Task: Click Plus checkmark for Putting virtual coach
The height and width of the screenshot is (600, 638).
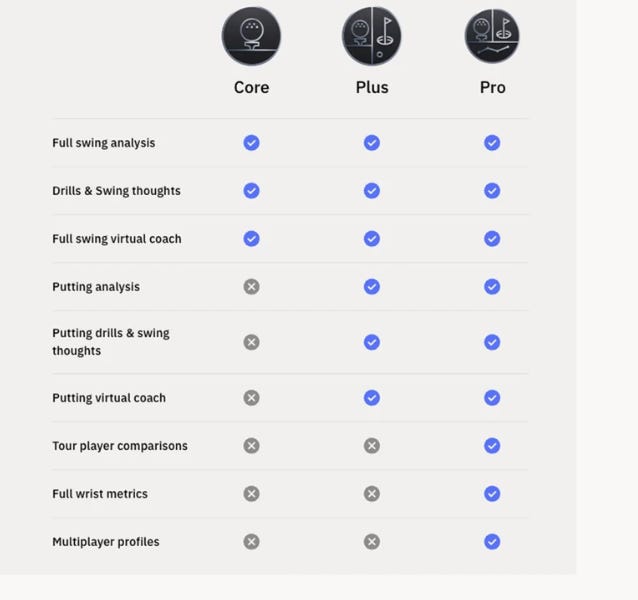Action: pos(372,398)
